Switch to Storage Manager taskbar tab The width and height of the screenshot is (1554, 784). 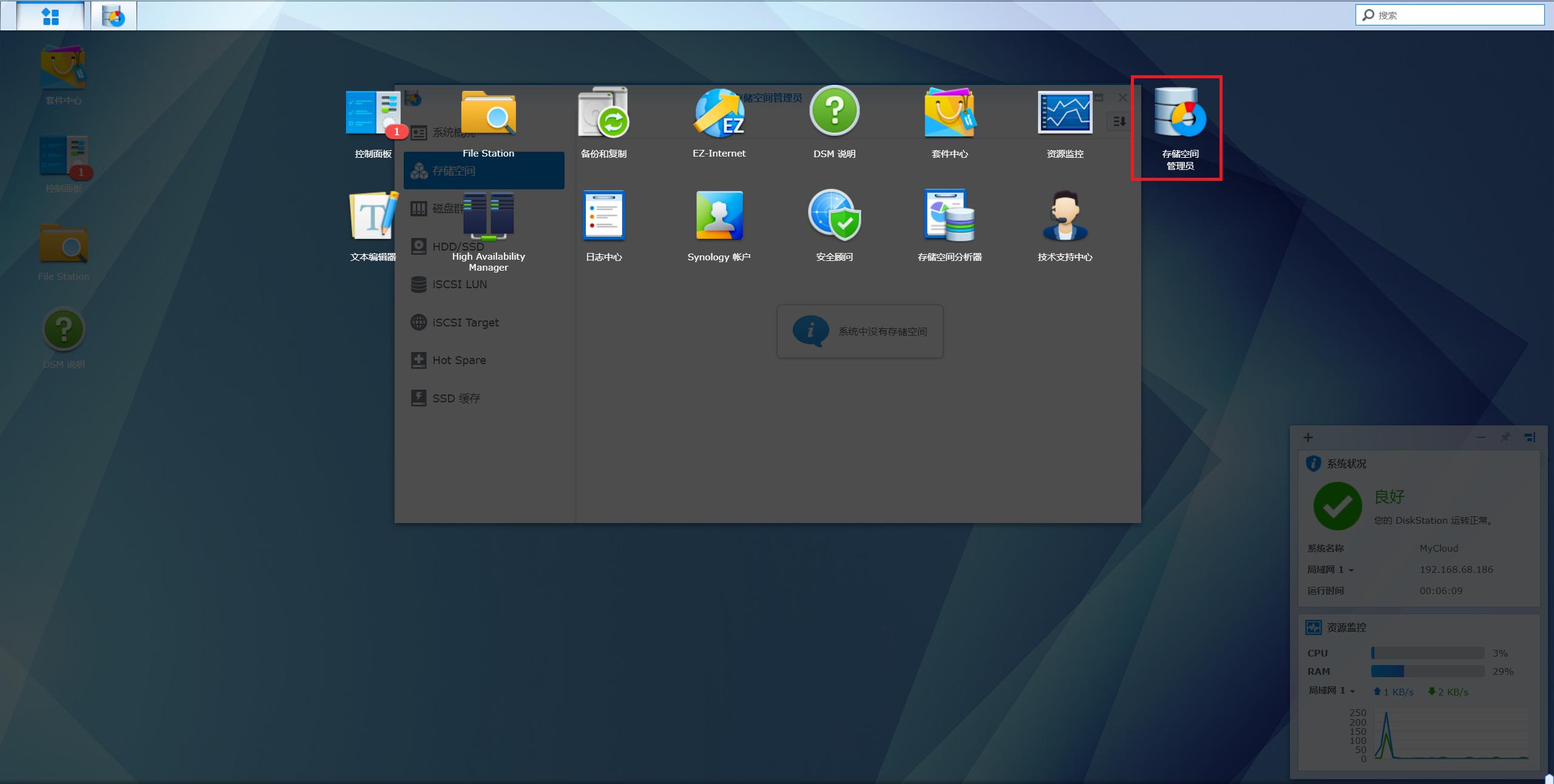coord(114,16)
